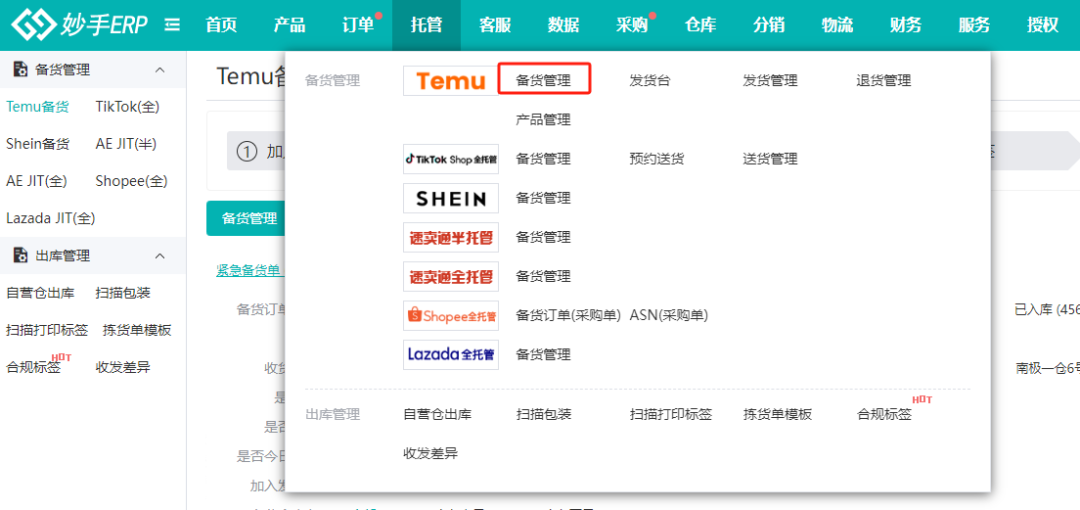This screenshot has width=1080, height=510.
Task: Open 扫描打印标签 in sidebar
Action: point(47,330)
